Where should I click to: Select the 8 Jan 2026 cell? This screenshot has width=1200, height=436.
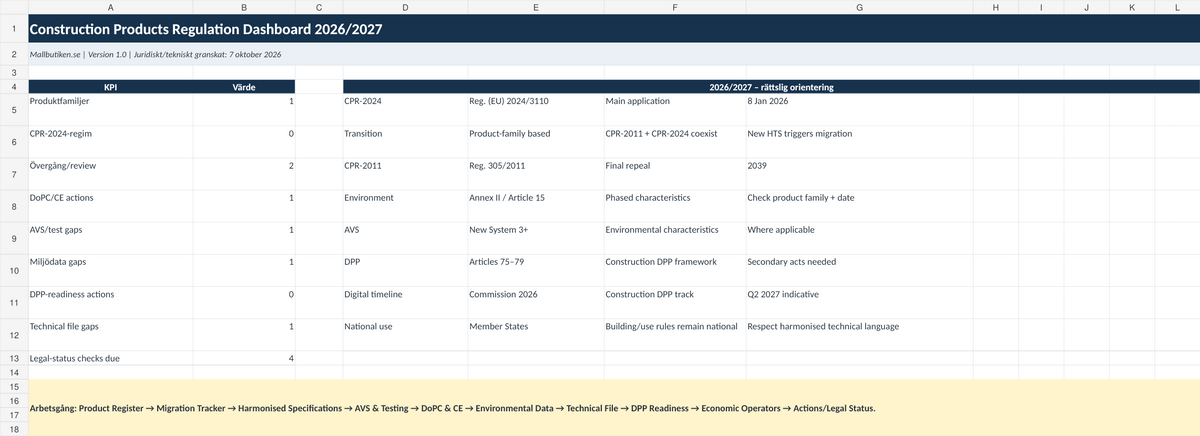858,109
